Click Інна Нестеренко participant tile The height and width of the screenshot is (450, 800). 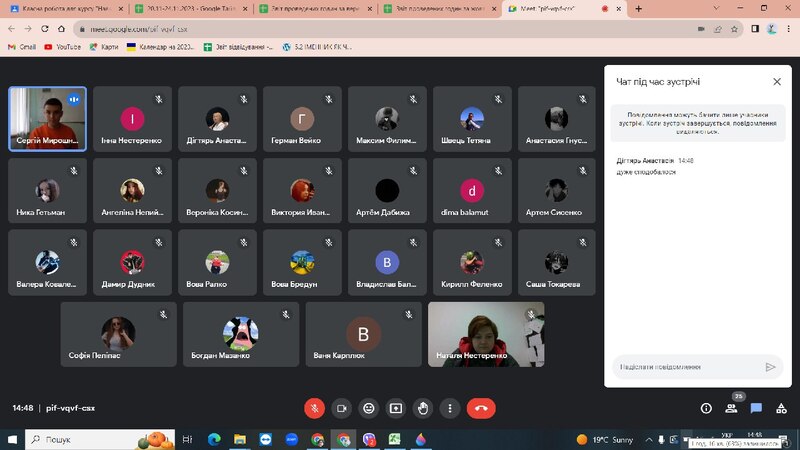click(132, 119)
